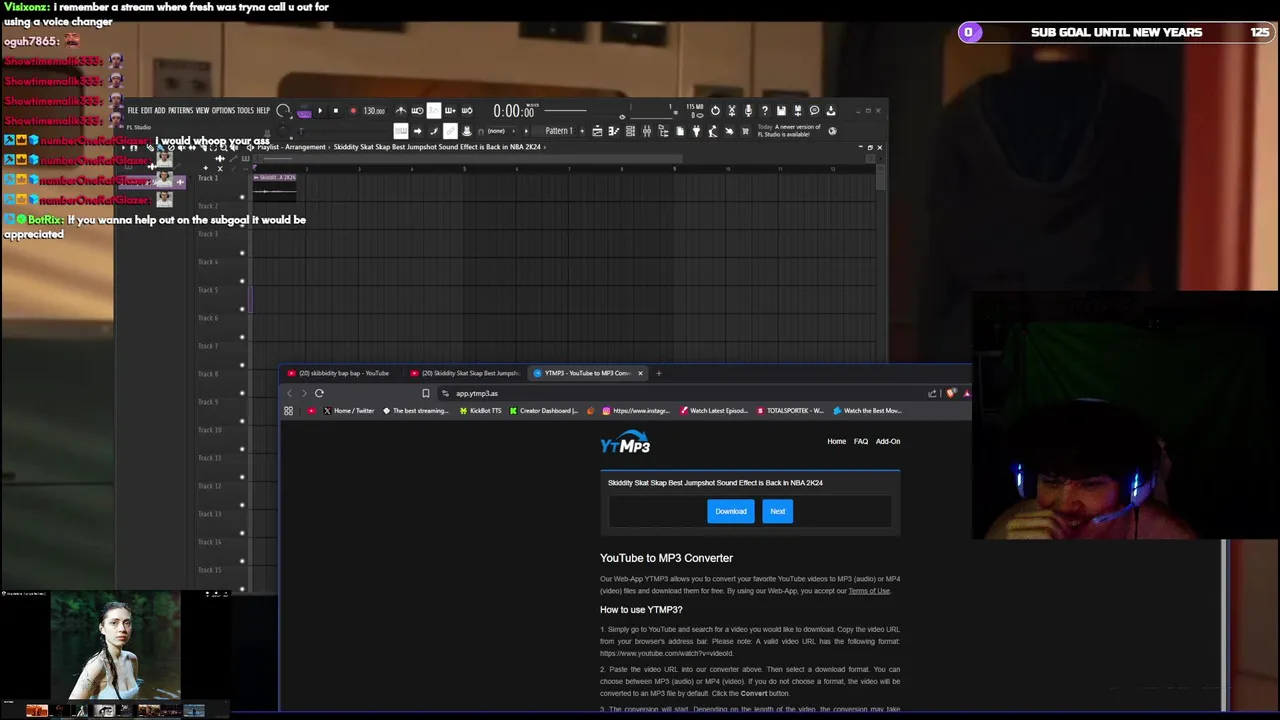Reload the YTMP3 page
The height and width of the screenshot is (720, 1280).
coord(319,393)
